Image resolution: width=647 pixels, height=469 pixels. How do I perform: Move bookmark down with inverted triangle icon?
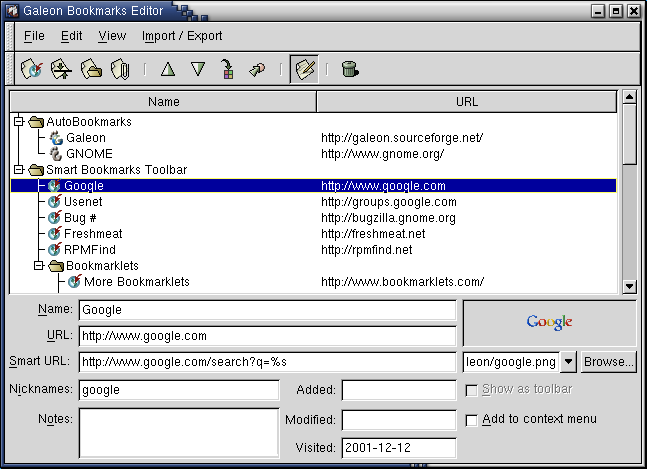point(198,69)
